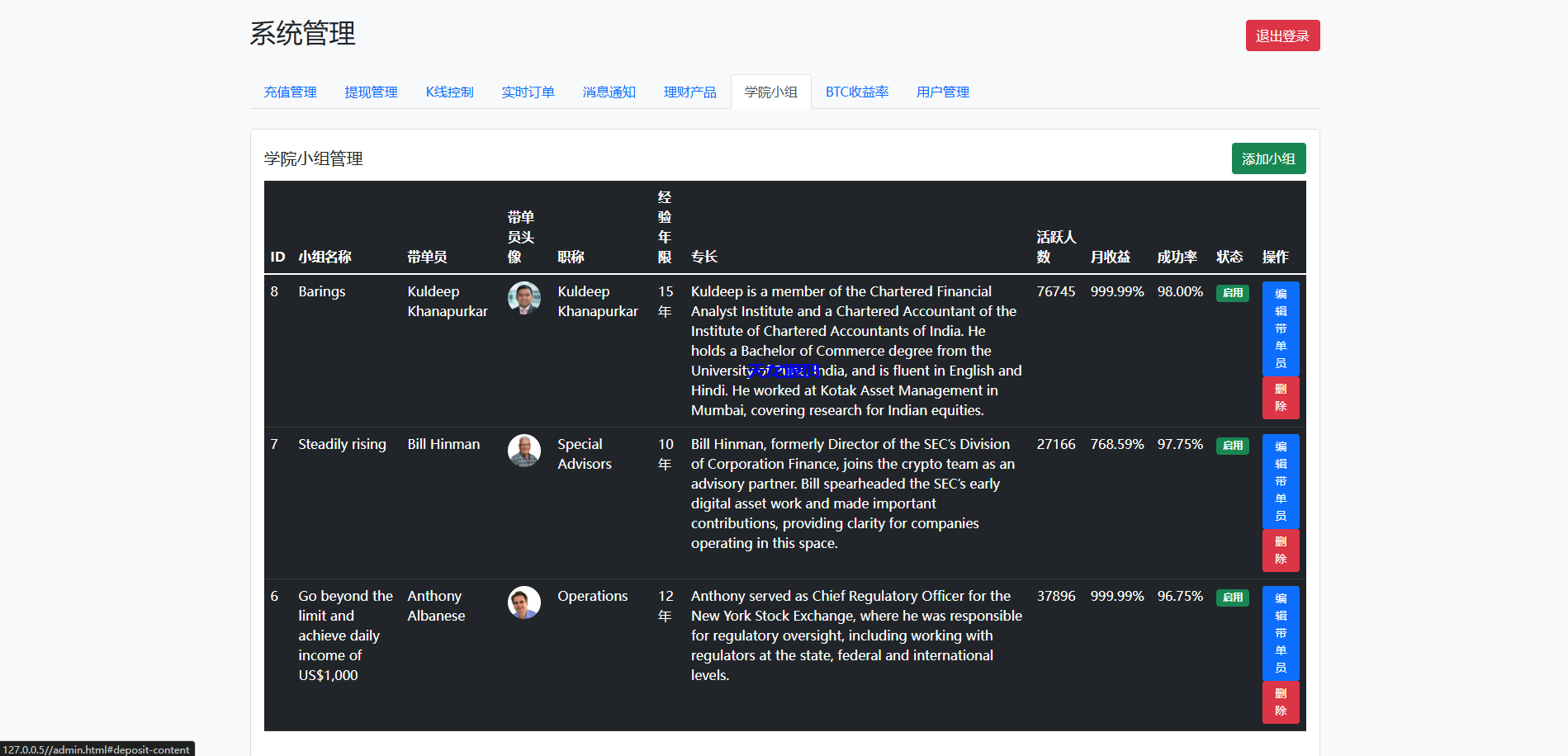The image size is (1568, 756).
Task: Edit the trader for the Barings group
Action: pos(1280,328)
